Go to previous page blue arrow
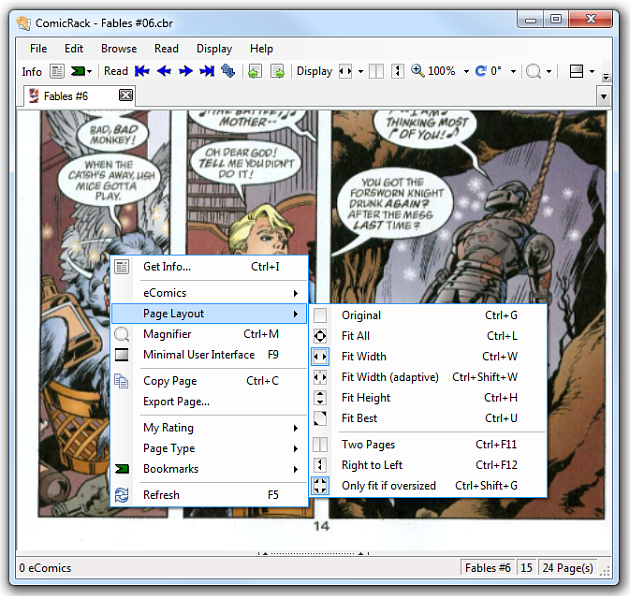Viewport: 630px width, 596px height. [164, 72]
